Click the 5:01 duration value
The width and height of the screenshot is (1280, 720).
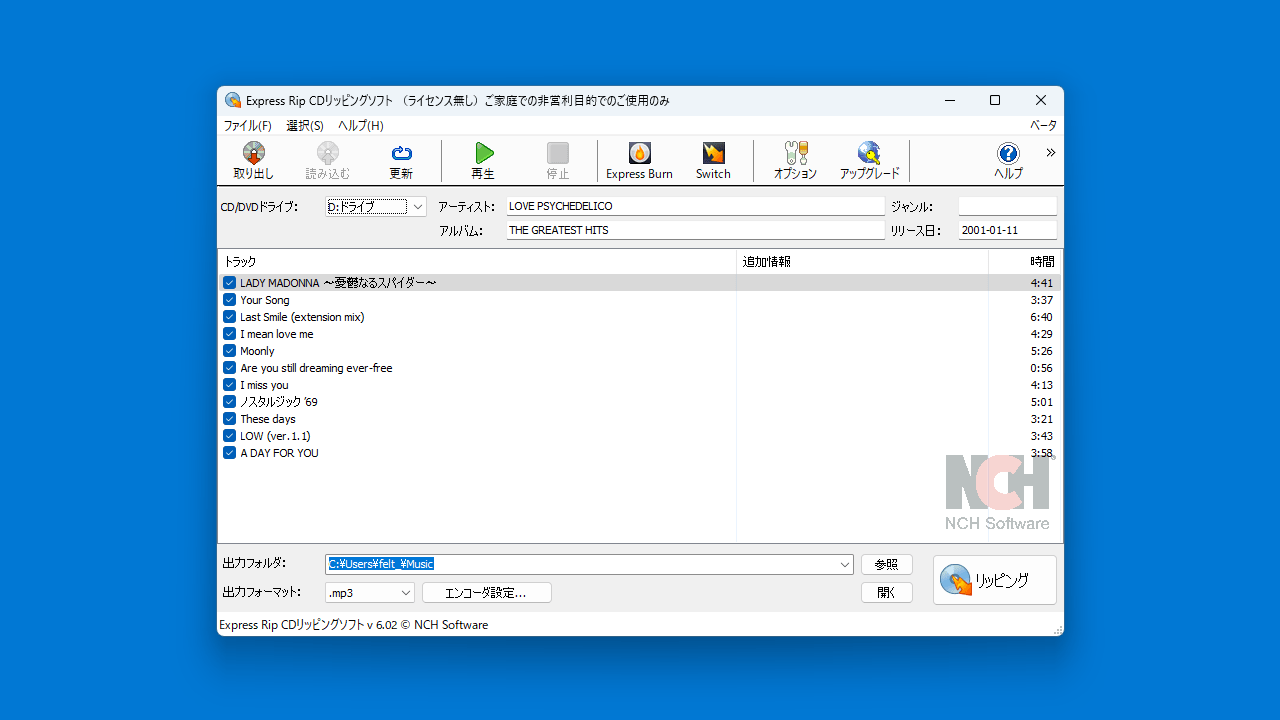1042,402
